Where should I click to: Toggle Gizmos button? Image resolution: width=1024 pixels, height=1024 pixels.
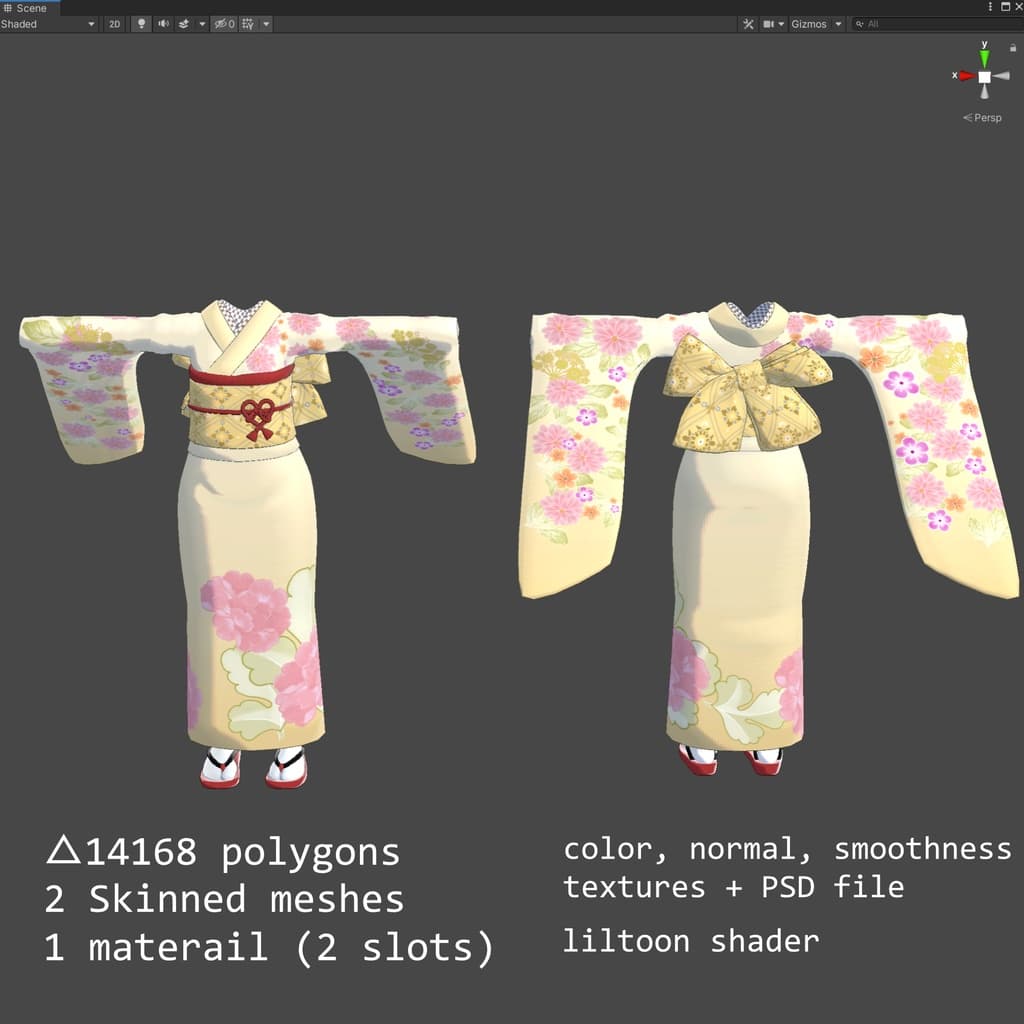point(808,24)
